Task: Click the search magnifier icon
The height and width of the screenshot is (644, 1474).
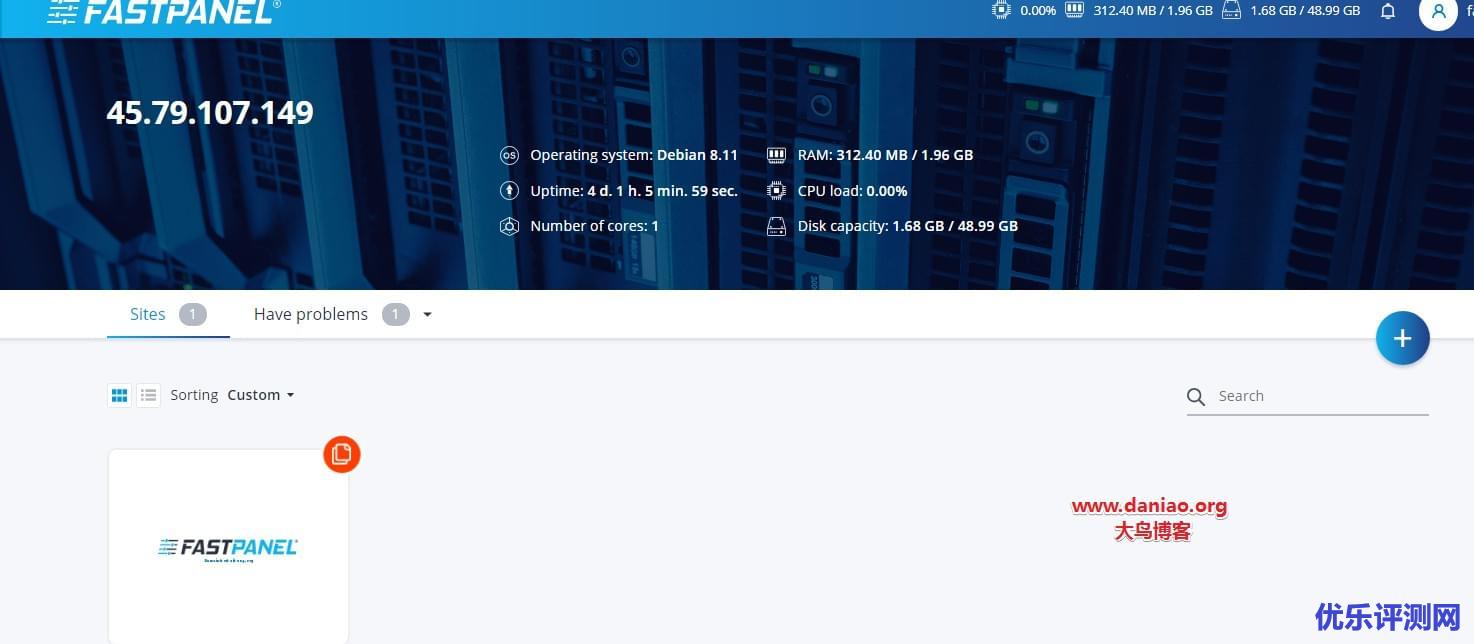Action: (x=1196, y=397)
